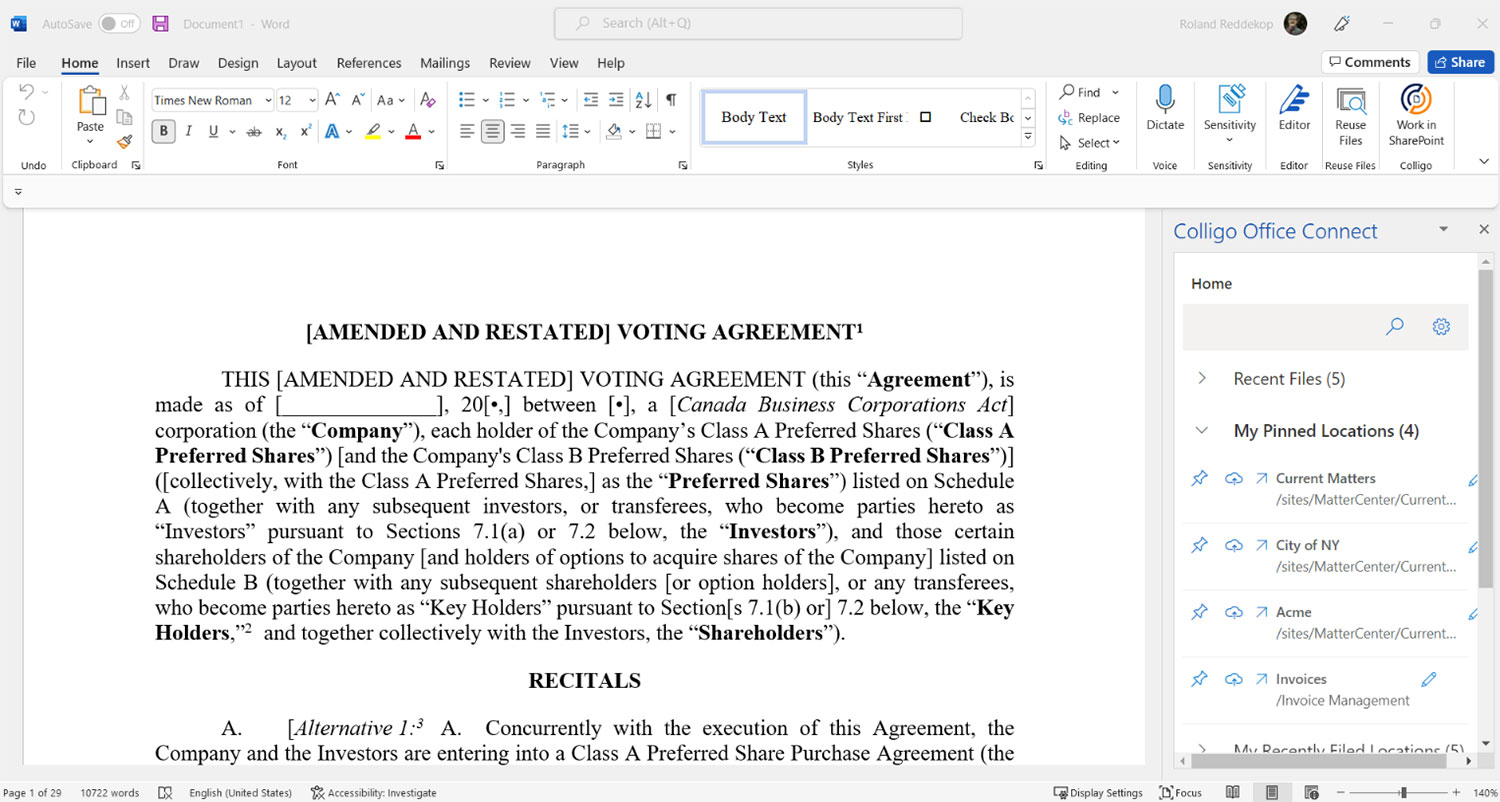The width and height of the screenshot is (1500, 802).
Task: Click Accessibility: Investigate in status bar
Action: (374, 793)
